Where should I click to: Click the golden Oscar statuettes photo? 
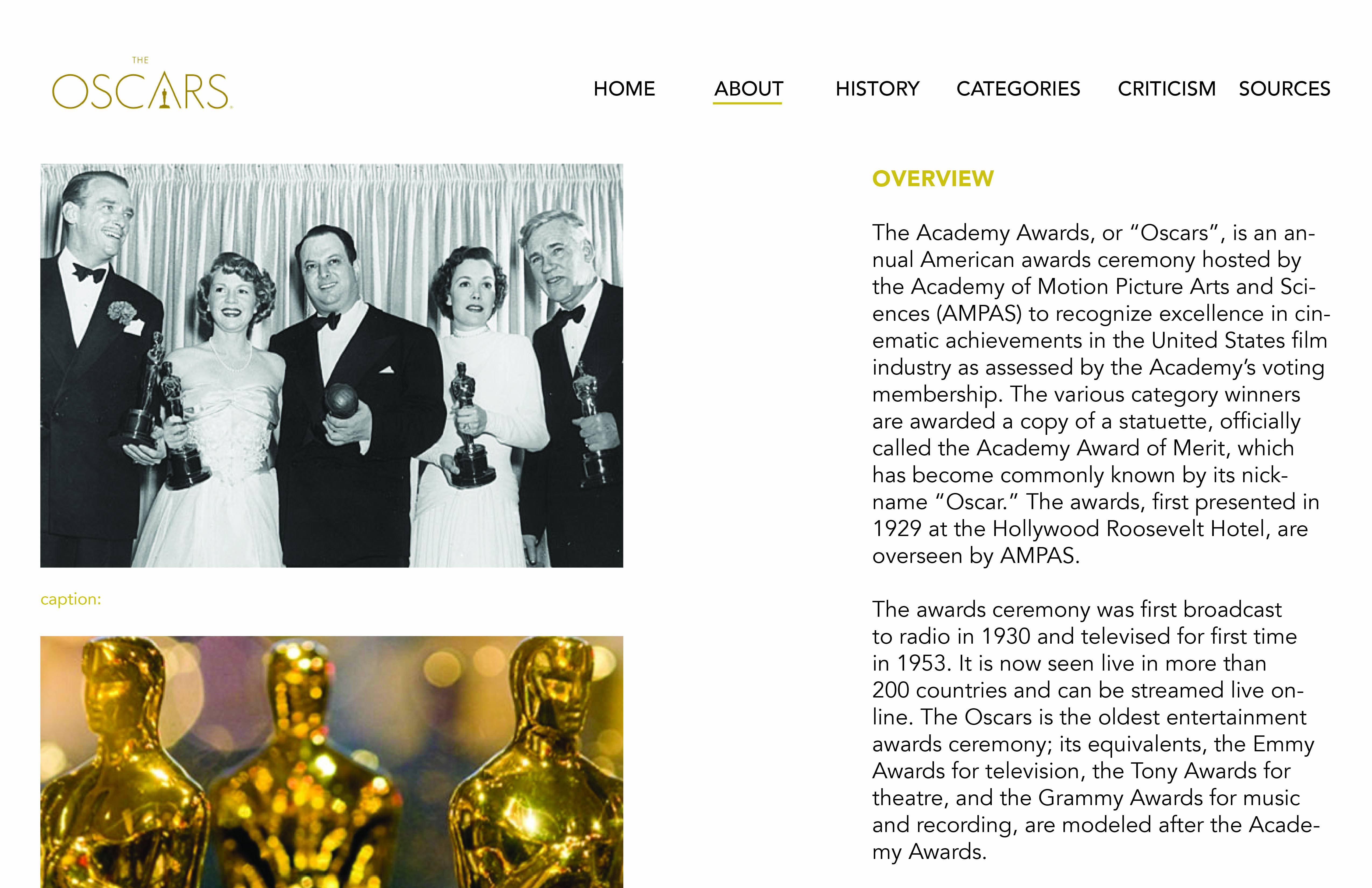pos(331,762)
